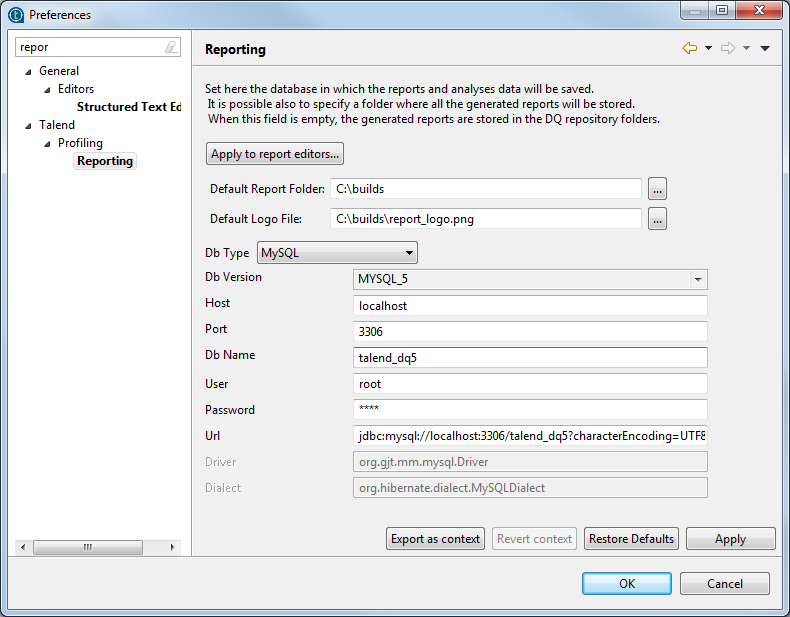The width and height of the screenshot is (790, 617).
Task: Select Structured Text Editors tree item
Action: pos(129,107)
